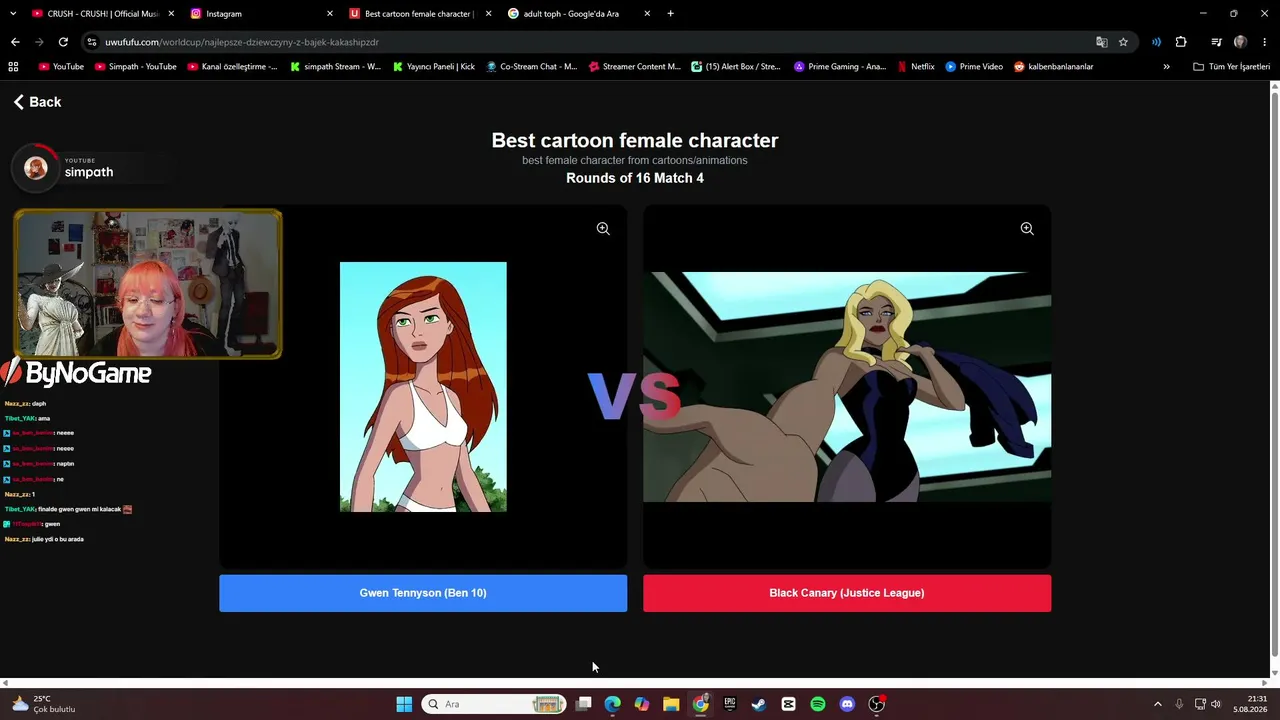Focus the uwufufu.com address bar
Viewport: 1280px width, 720px height.
coord(590,42)
